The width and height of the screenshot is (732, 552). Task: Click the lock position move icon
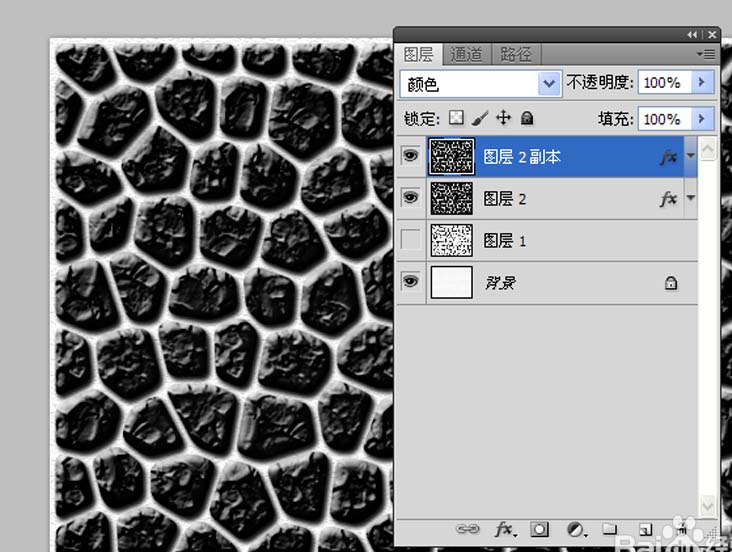click(x=503, y=118)
